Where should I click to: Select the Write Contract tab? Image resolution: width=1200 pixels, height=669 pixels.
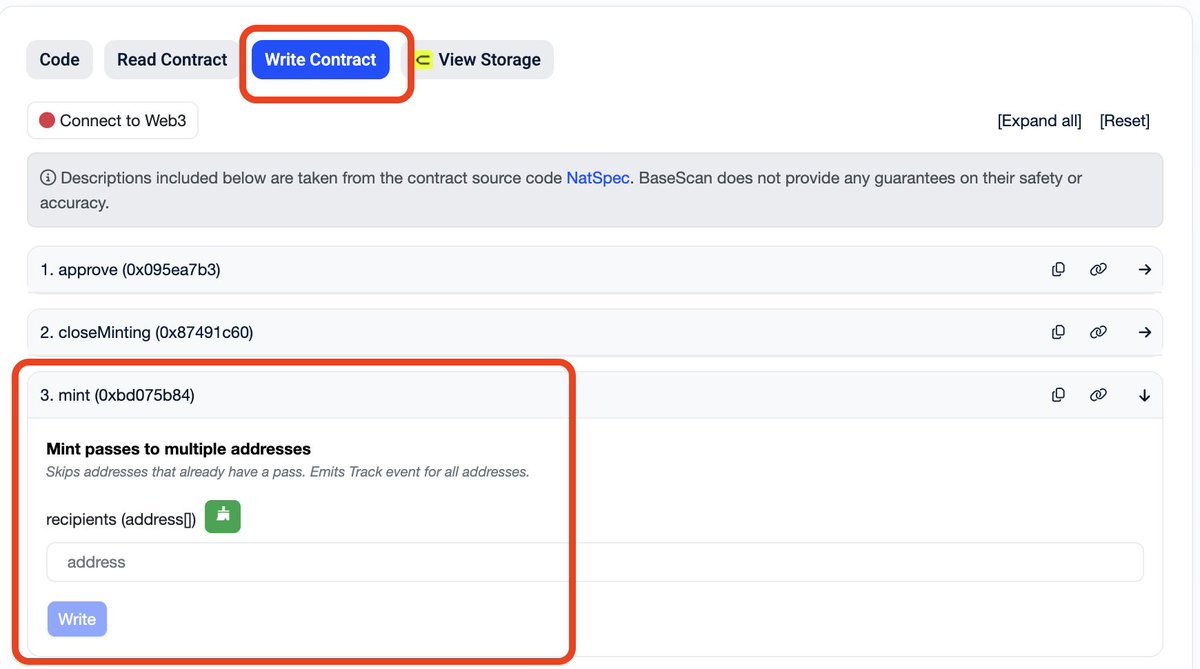320,60
